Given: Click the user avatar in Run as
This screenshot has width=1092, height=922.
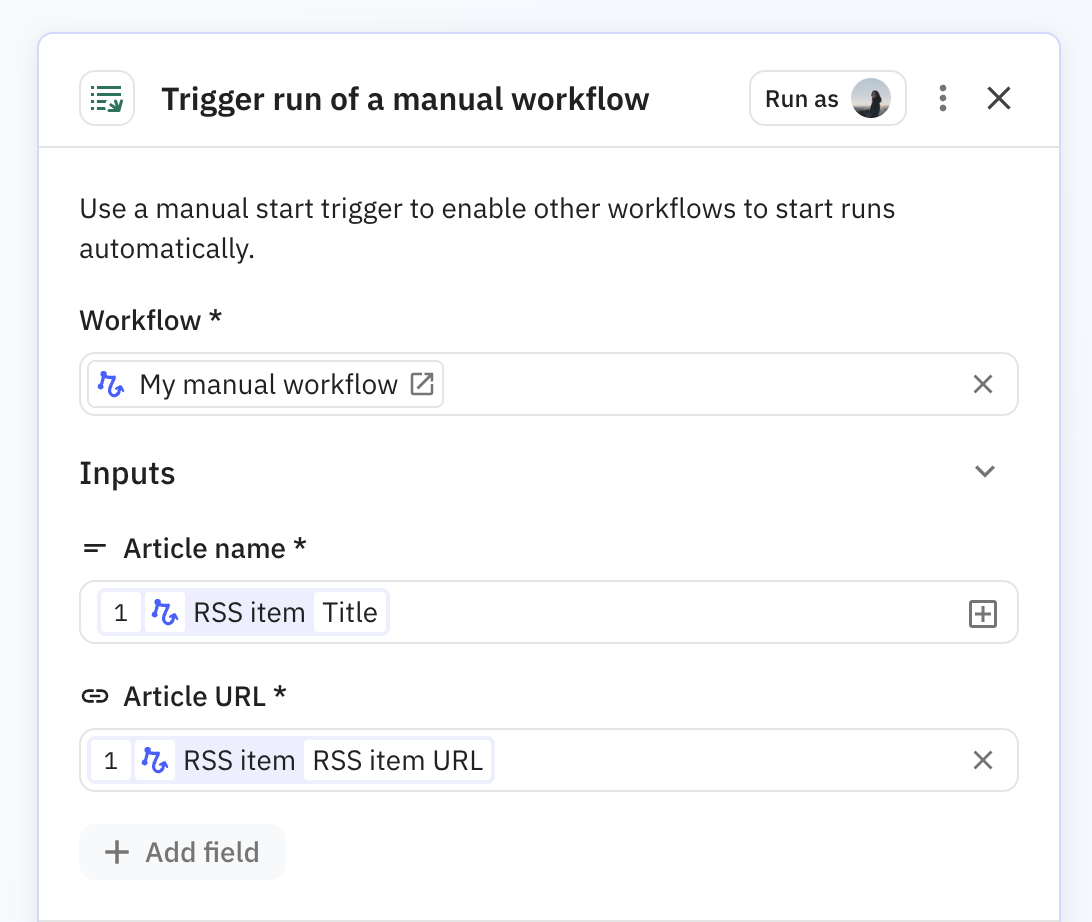Looking at the screenshot, I should pos(870,98).
